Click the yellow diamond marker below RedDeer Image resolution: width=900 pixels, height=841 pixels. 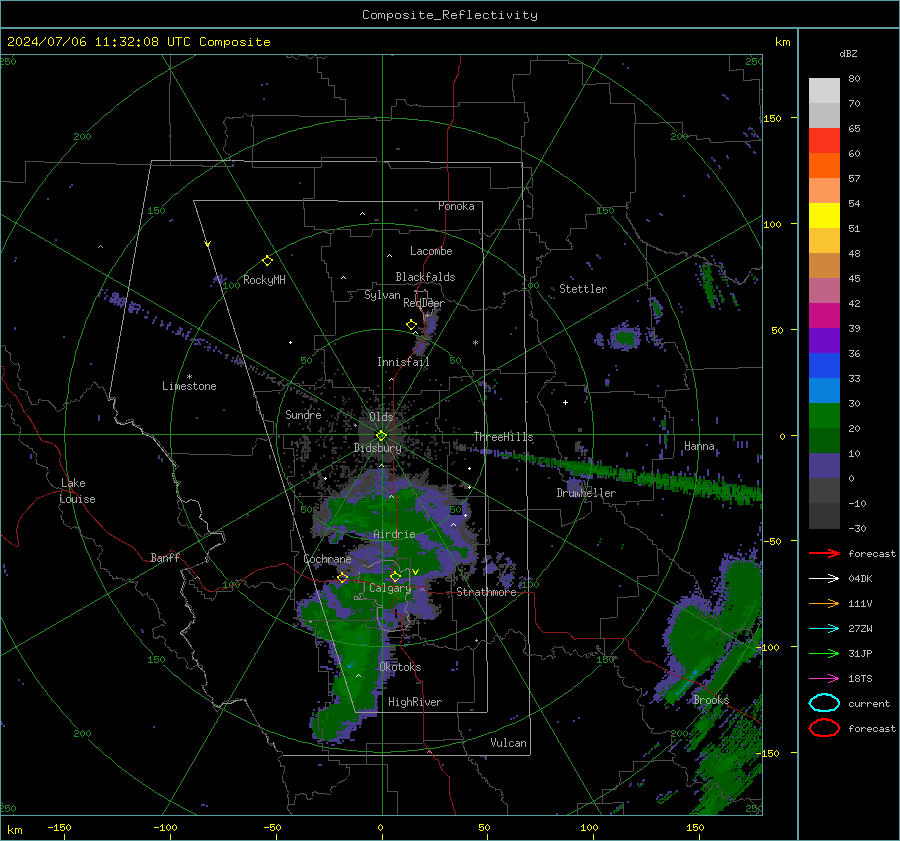(x=412, y=325)
